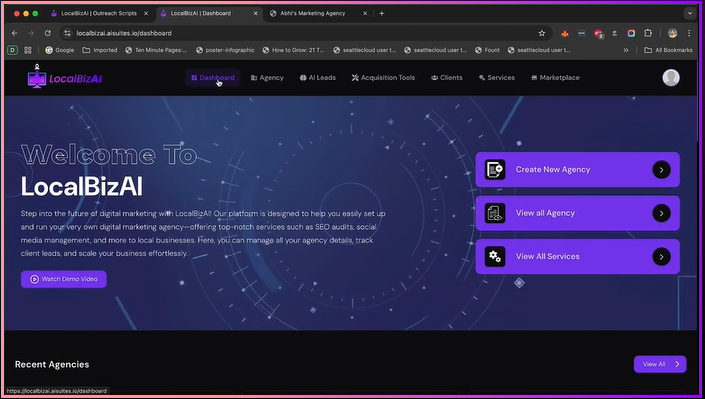Click the Create New Agency arrow chevron
The width and height of the screenshot is (705, 399).
coord(661,170)
